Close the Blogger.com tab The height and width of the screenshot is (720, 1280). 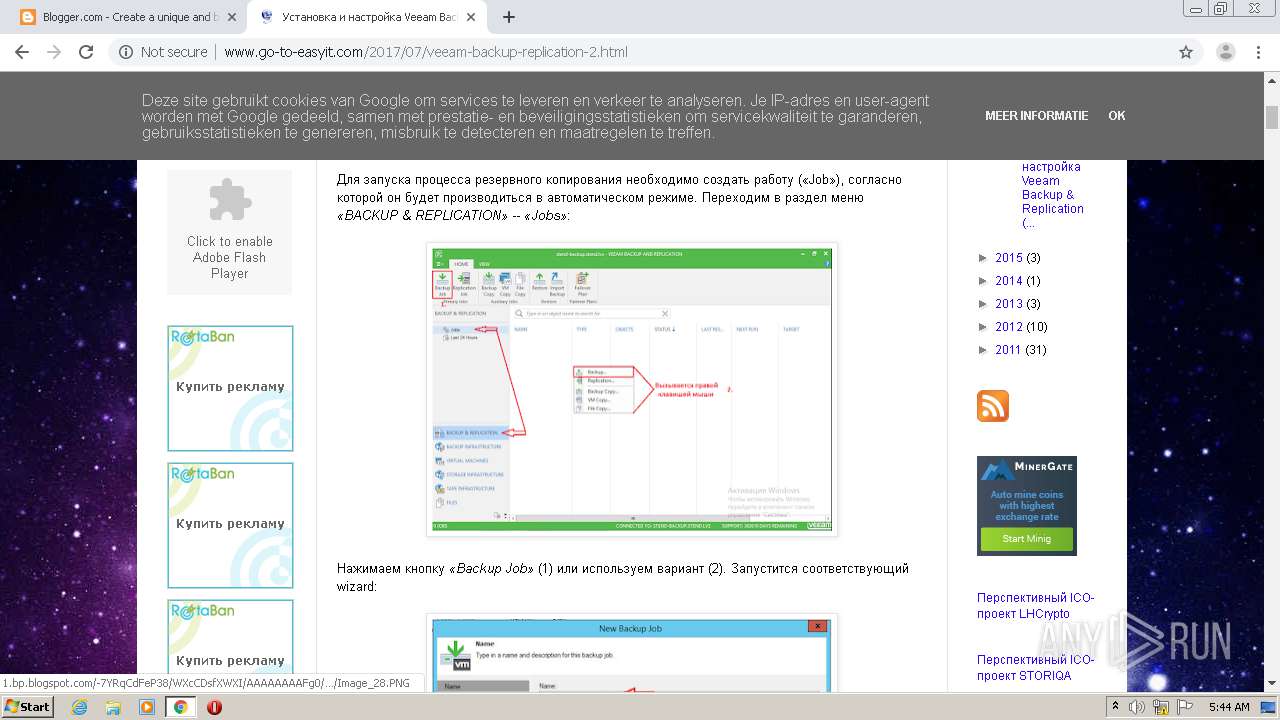(x=232, y=17)
